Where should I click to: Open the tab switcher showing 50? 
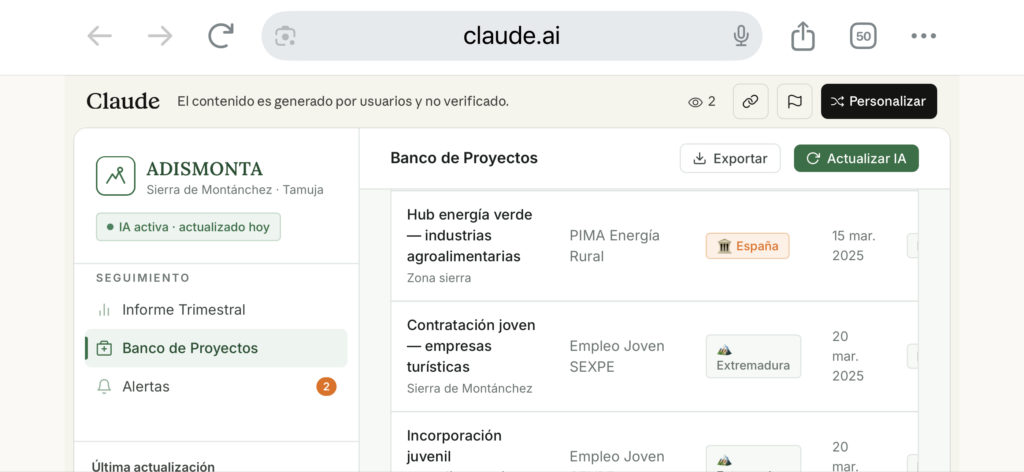tap(863, 36)
